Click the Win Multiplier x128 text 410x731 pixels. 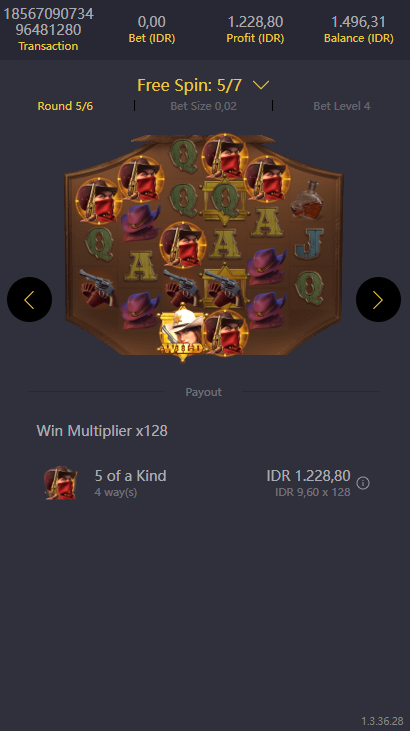coord(102,430)
